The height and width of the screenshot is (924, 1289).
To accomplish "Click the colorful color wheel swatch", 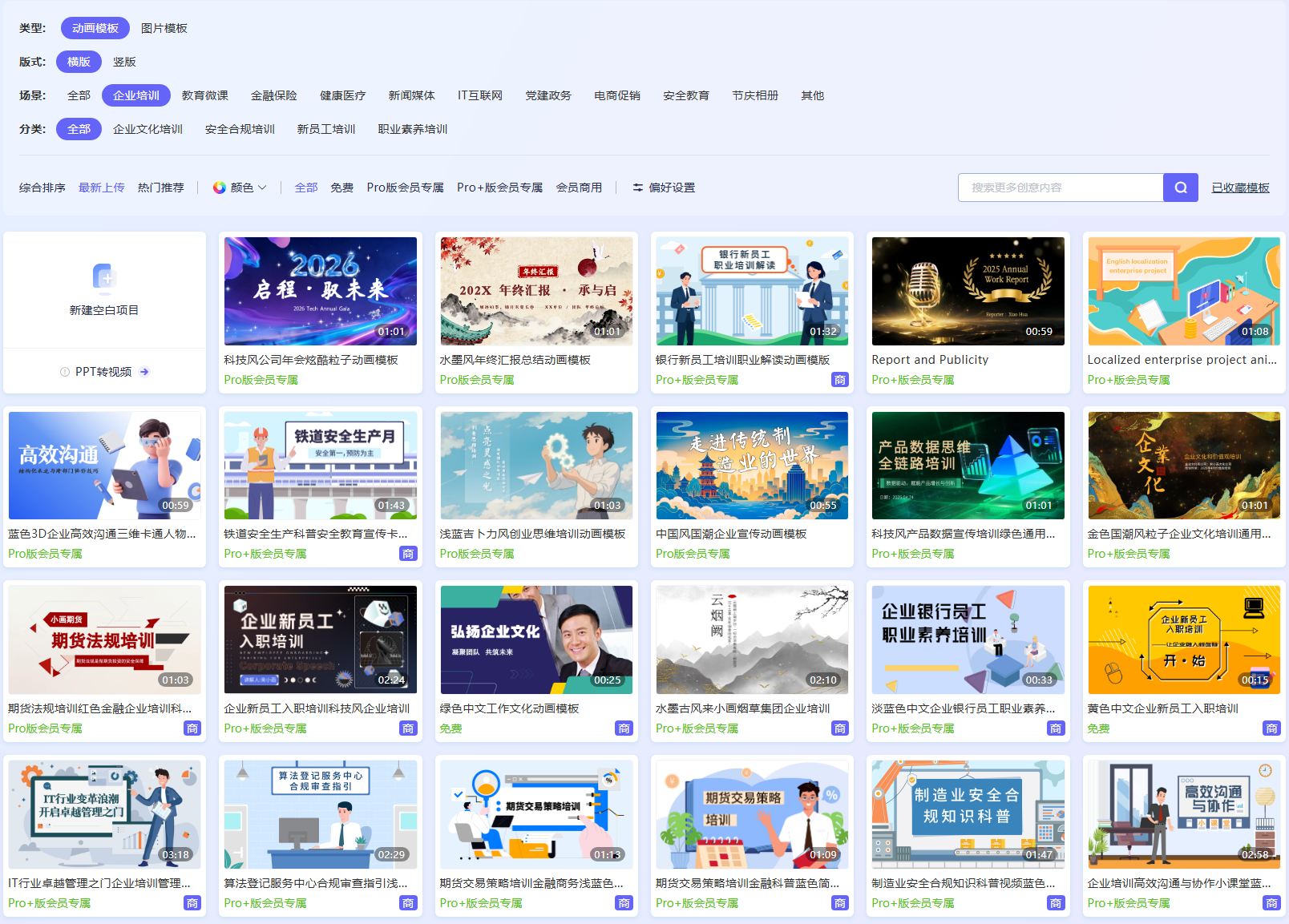I will pos(219,188).
